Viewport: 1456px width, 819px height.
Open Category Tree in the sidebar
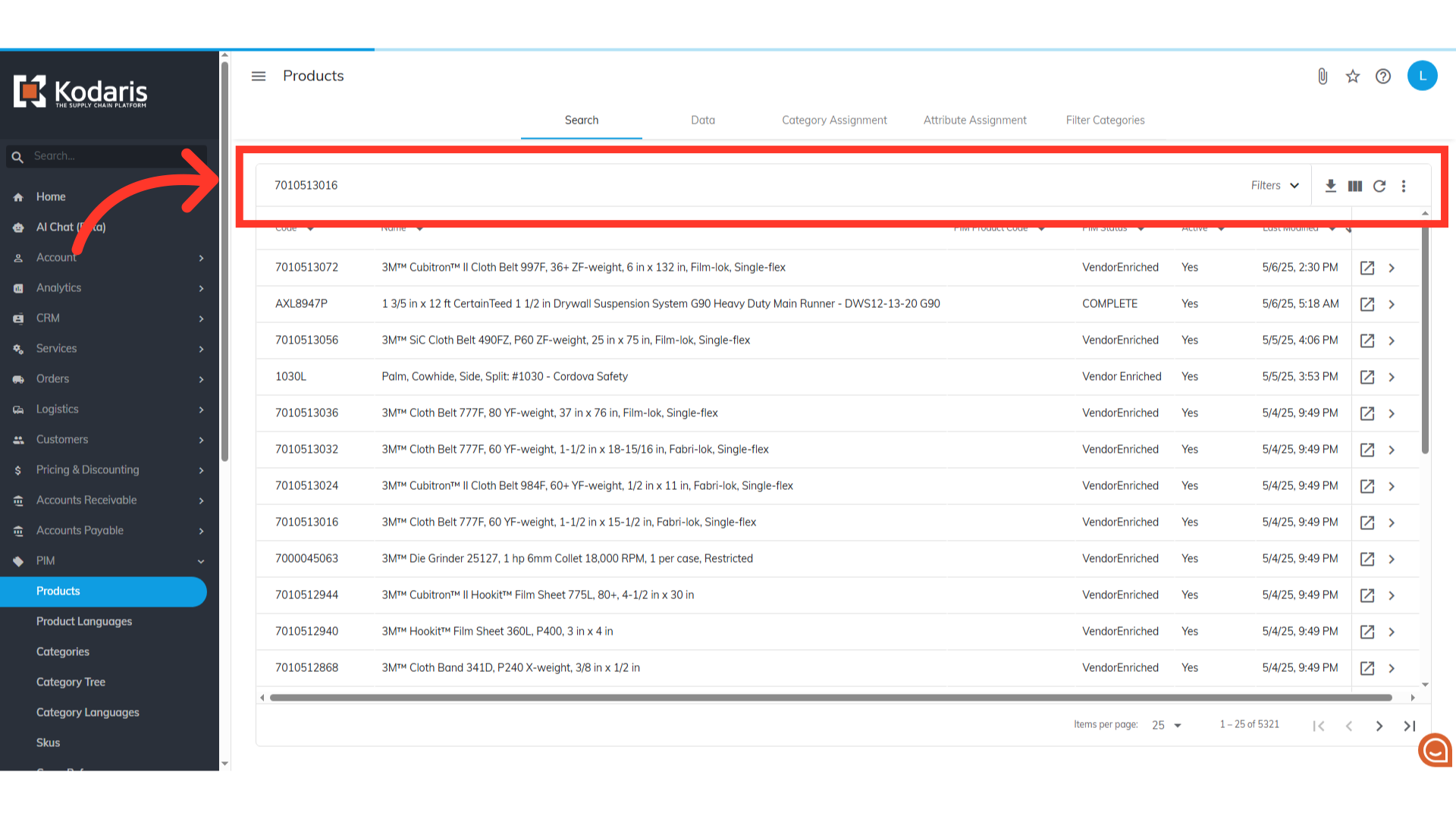[71, 682]
